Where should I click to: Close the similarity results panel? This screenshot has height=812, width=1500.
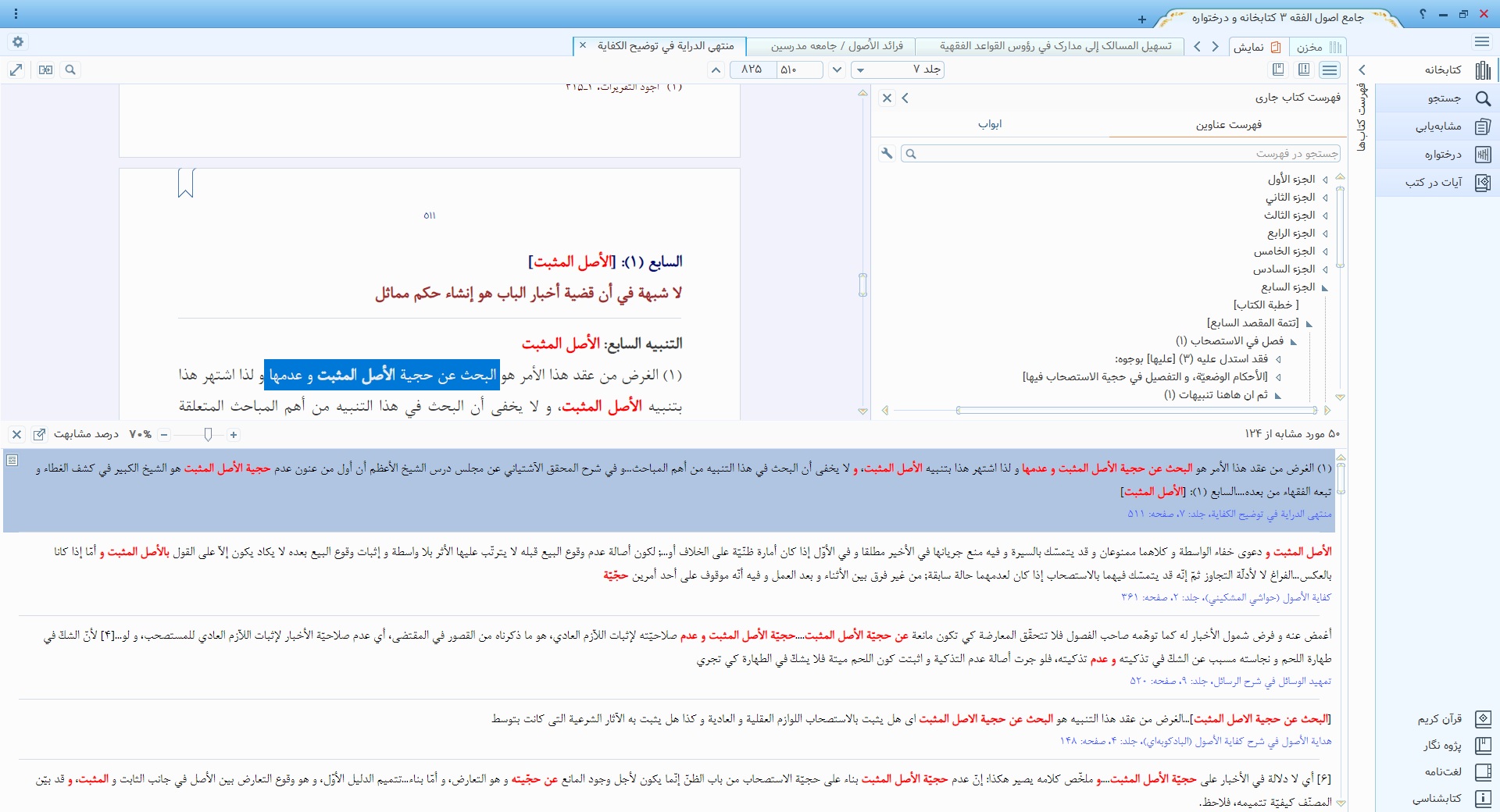(x=16, y=434)
